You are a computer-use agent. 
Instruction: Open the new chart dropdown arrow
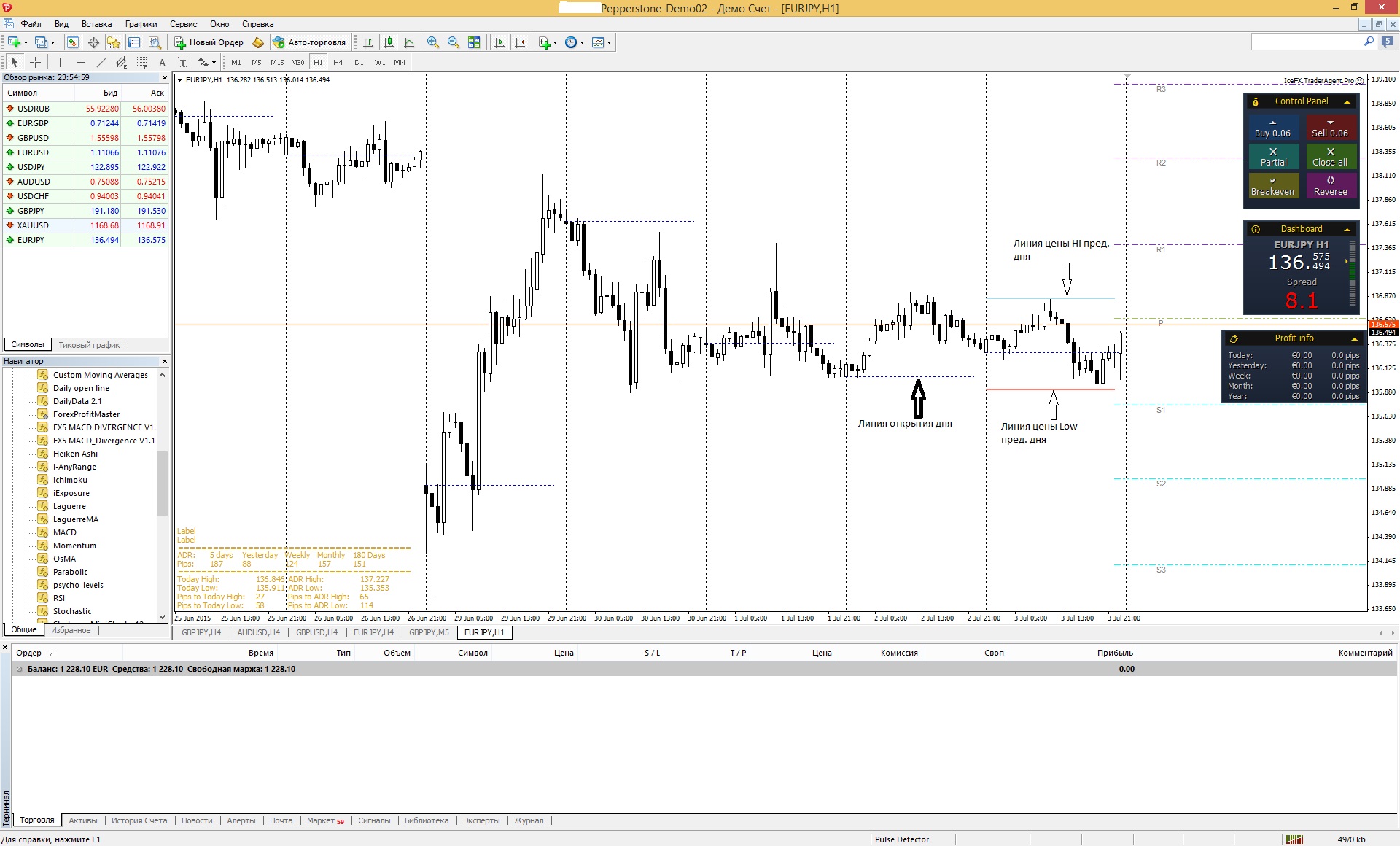[x=26, y=42]
